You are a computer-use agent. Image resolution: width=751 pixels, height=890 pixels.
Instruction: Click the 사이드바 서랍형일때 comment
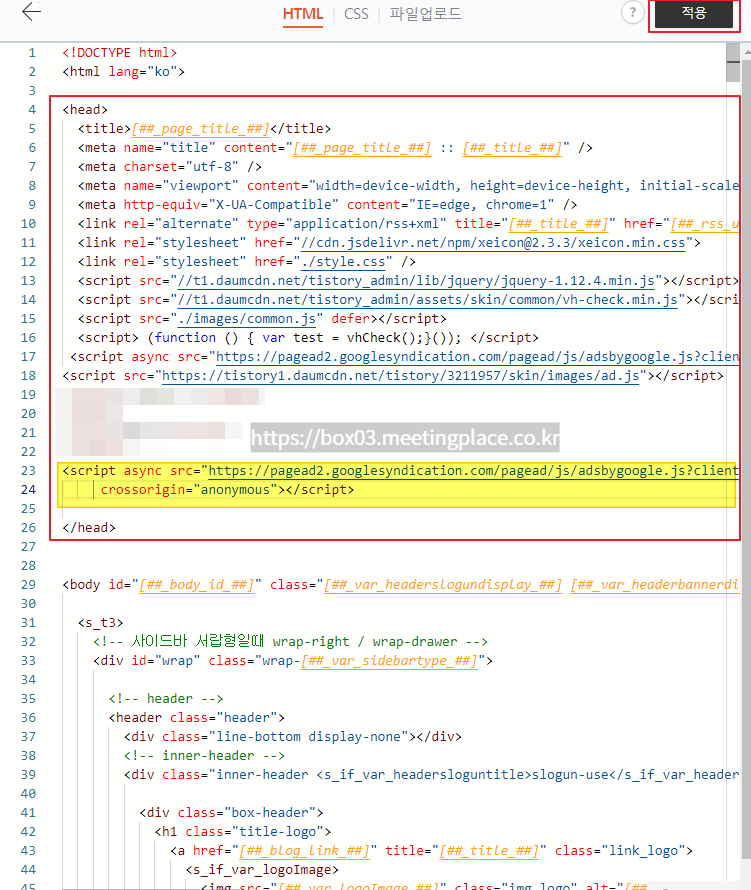tap(290, 642)
